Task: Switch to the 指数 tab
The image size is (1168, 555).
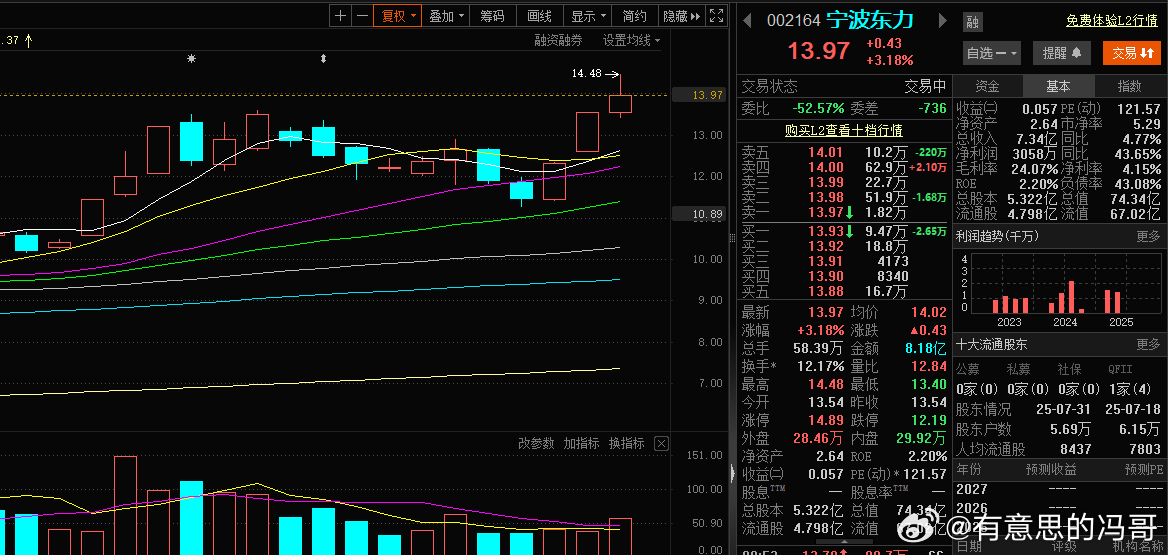Action: [x=1129, y=86]
